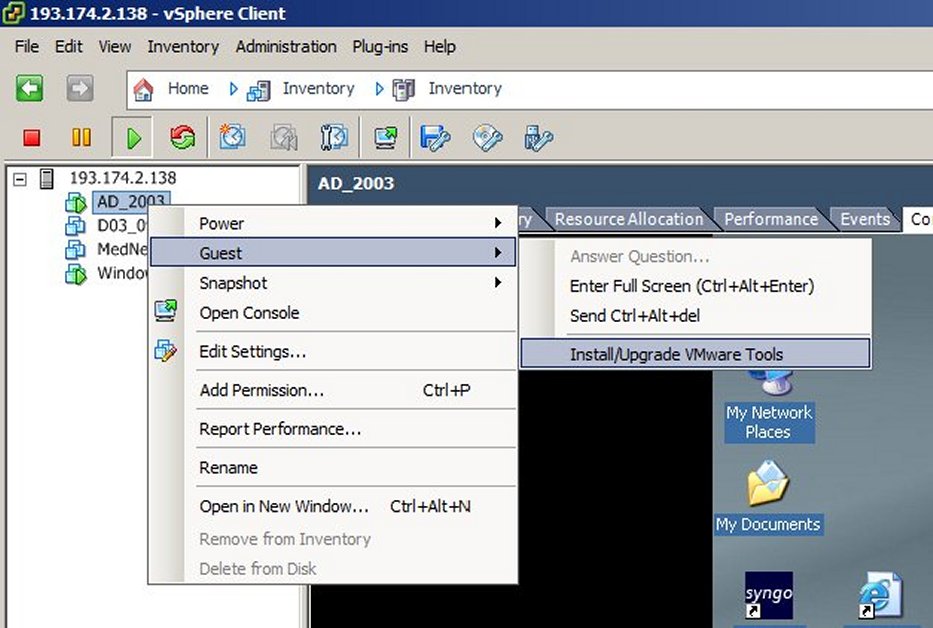Image resolution: width=933 pixels, height=628 pixels.
Task: Expand arrow before second Inventory breadcrumb
Action: click(x=380, y=89)
